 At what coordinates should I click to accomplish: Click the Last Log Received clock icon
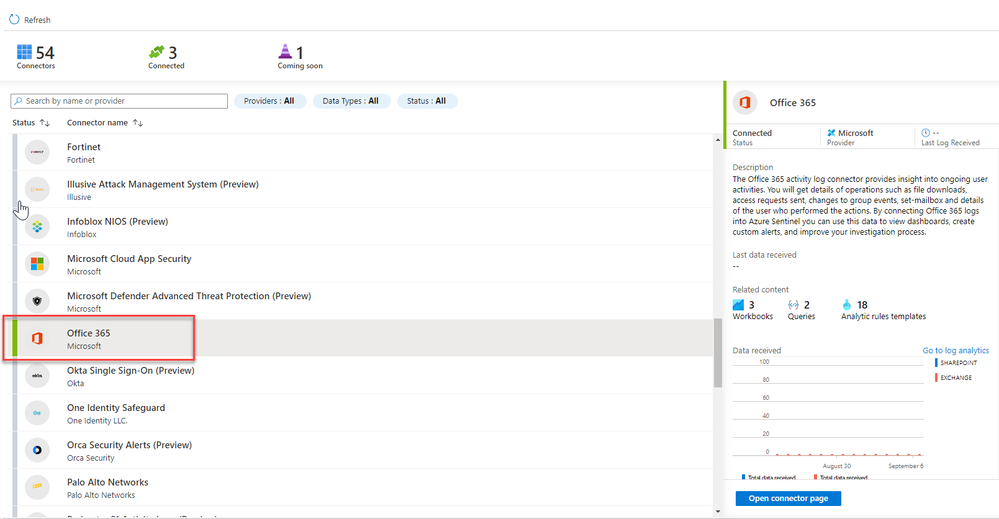coord(926,132)
